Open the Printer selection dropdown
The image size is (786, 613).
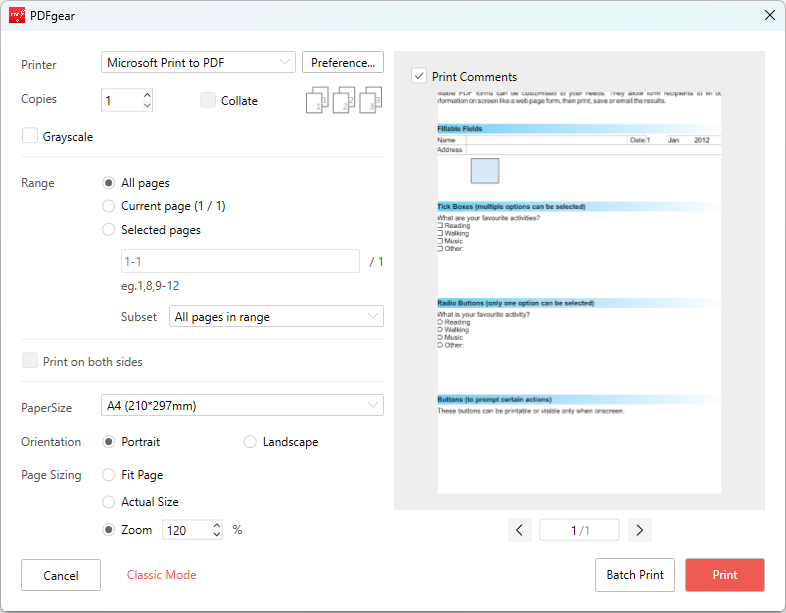pos(198,63)
